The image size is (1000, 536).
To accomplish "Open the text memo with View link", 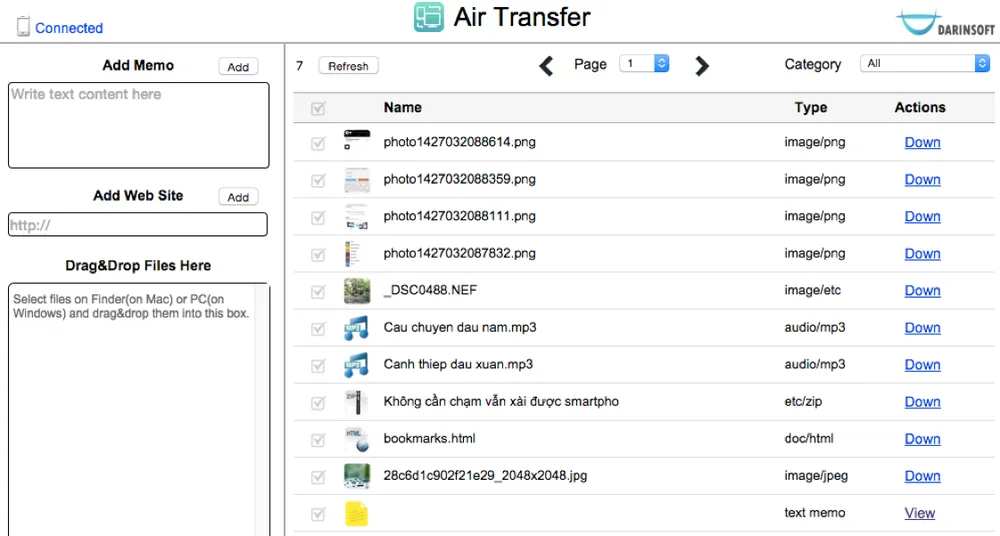I will point(920,512).
